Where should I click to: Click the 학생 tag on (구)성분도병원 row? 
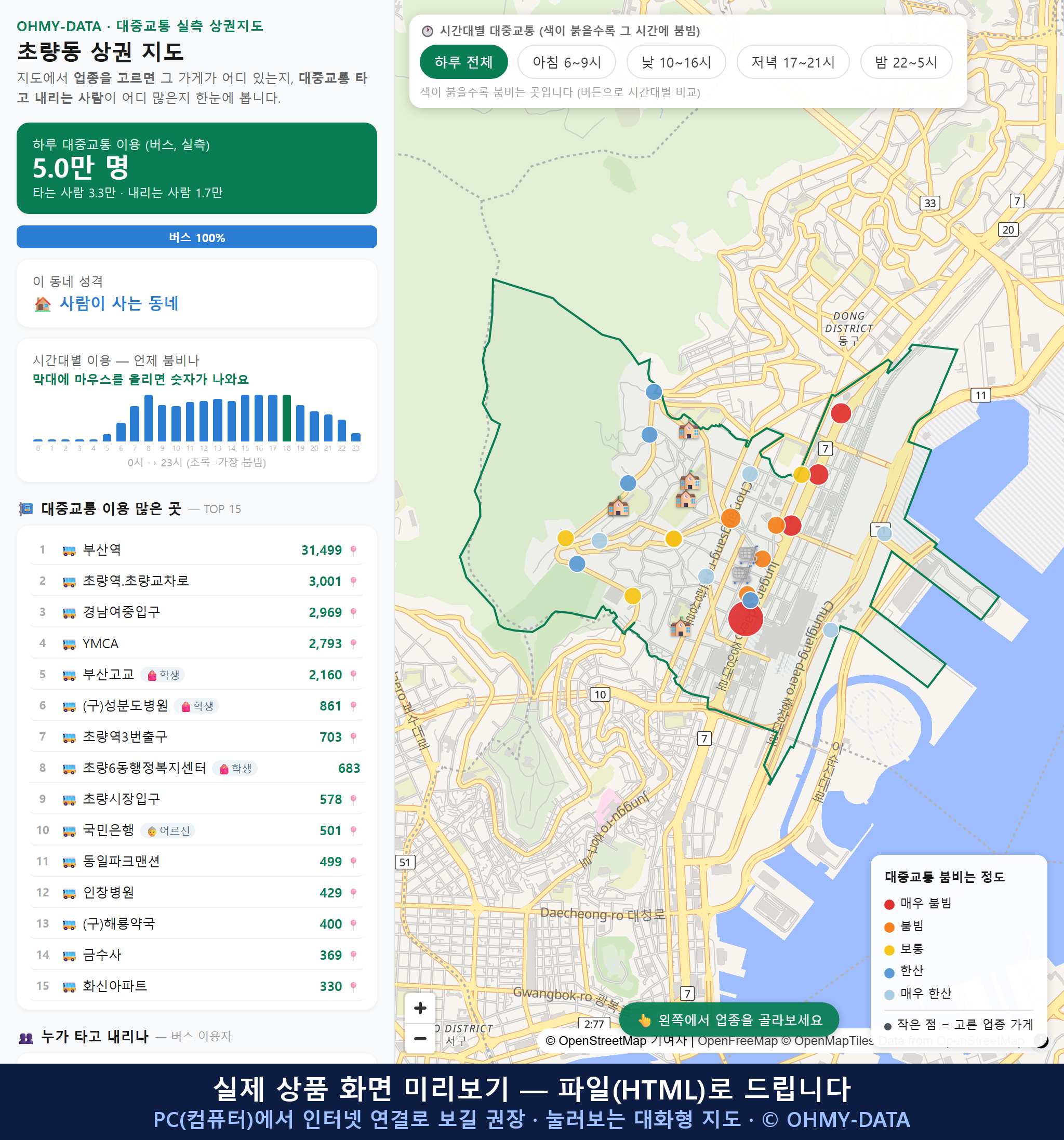(x=197, y=706)
